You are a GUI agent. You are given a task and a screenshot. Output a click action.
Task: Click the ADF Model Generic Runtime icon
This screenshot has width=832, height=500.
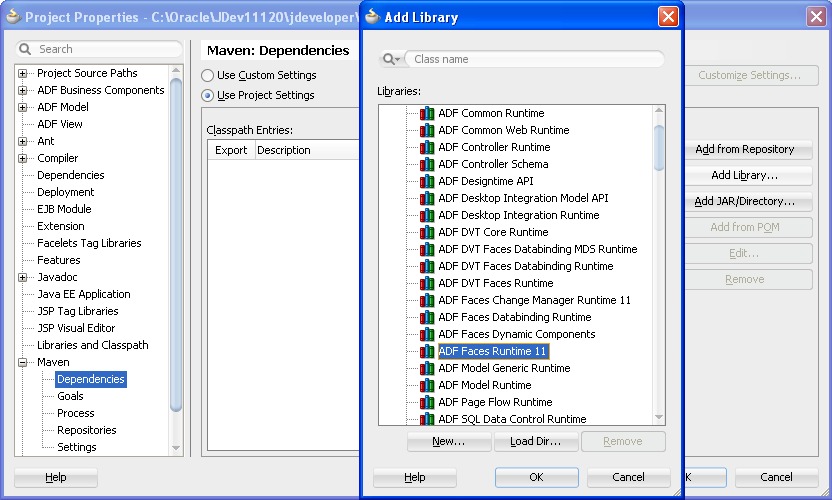(x=427, y=368)
